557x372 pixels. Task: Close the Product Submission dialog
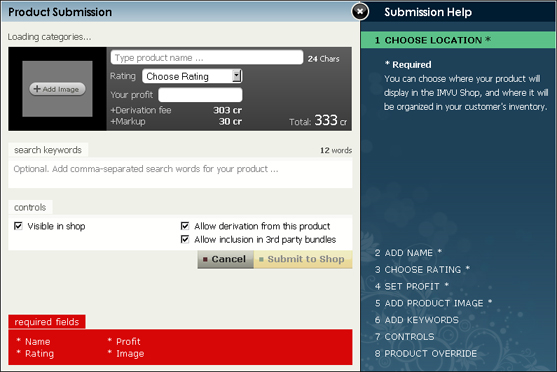360,11
